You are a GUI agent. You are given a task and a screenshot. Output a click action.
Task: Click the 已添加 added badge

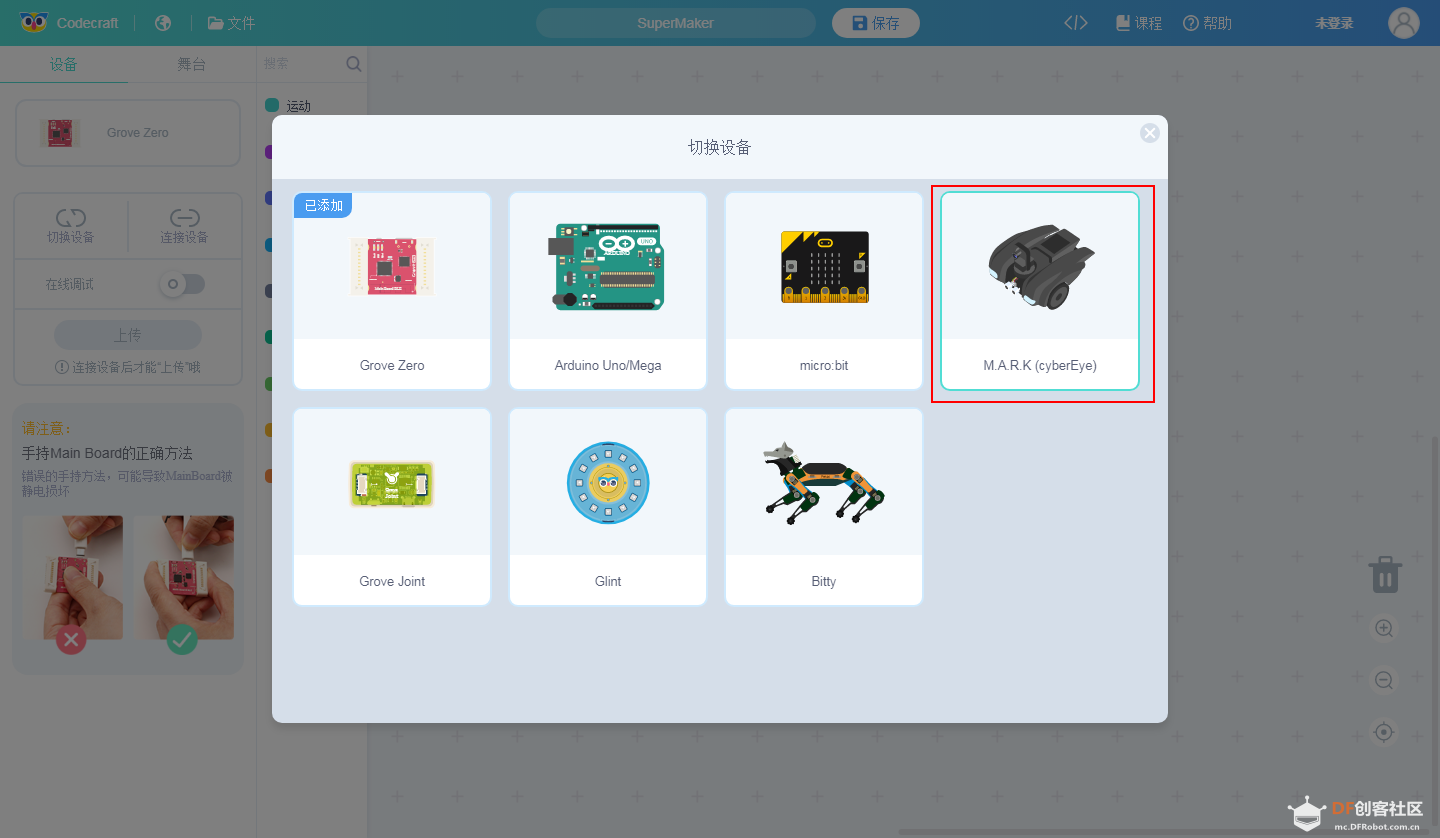click(x=323, y=205)
